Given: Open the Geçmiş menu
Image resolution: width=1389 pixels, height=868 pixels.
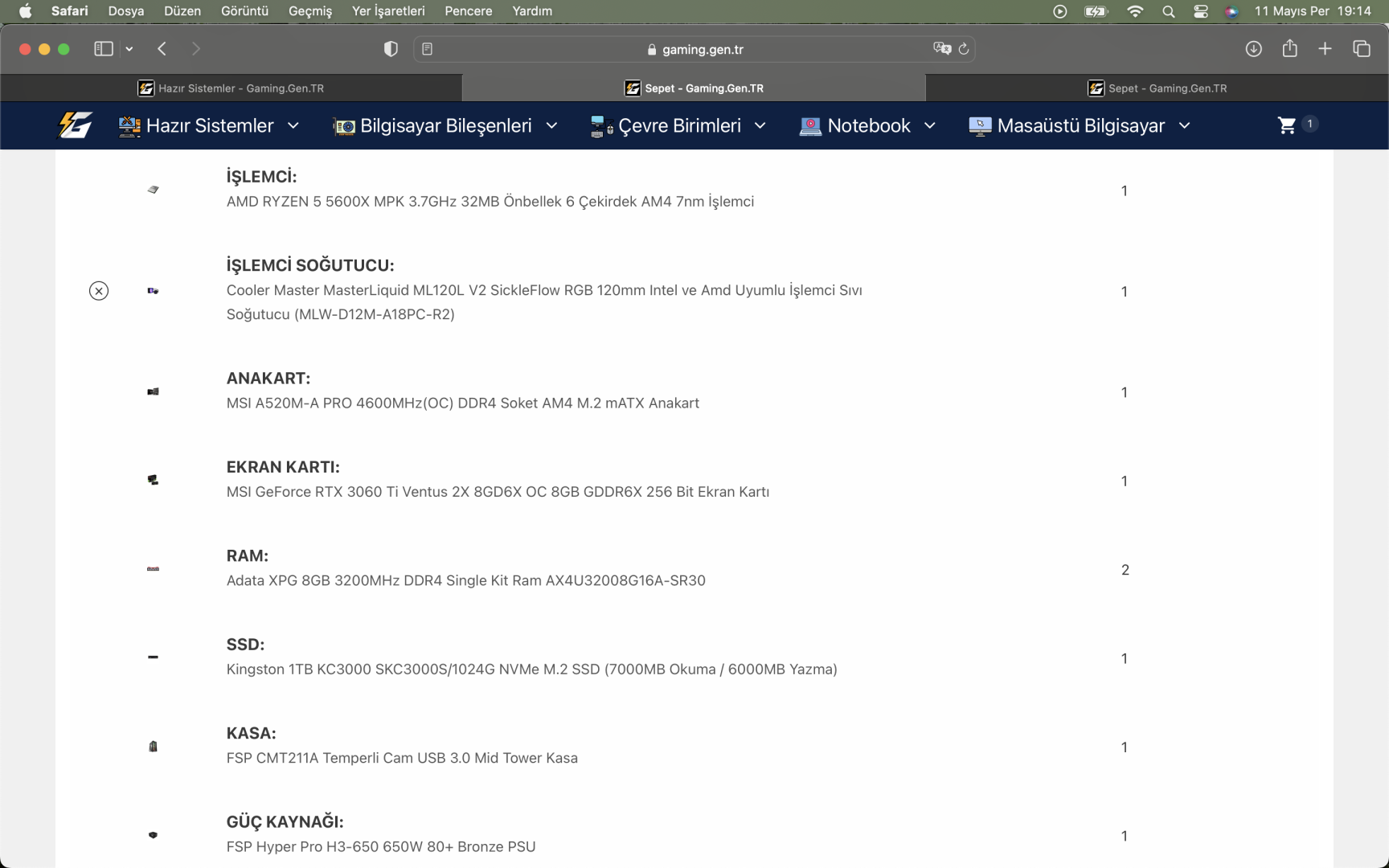Looking at the screenshot, I should click(x=310, y=11).
